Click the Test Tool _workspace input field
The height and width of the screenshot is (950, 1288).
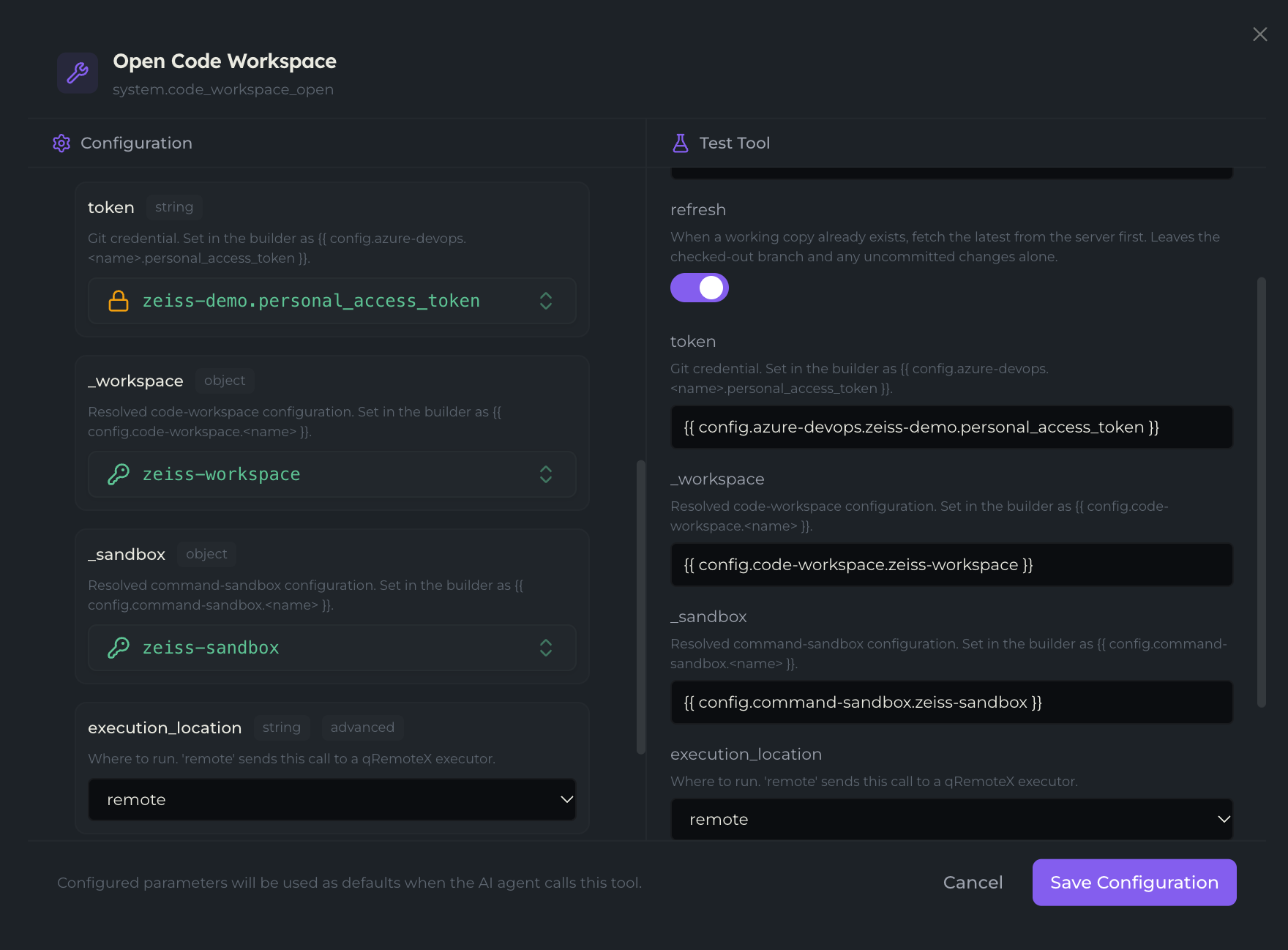tap(951, 564)
